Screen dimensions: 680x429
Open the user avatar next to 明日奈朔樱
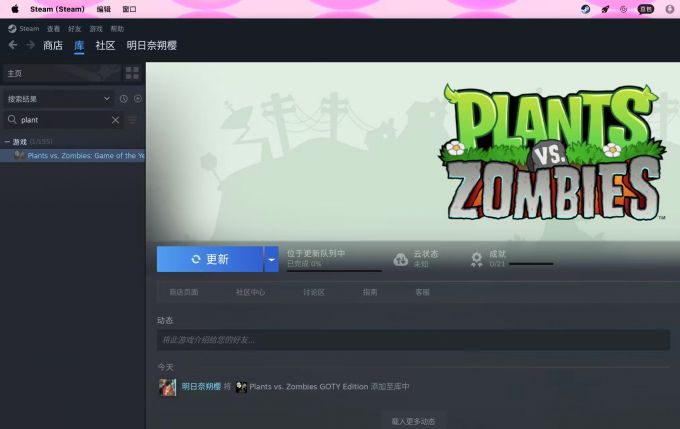point(167,387)
